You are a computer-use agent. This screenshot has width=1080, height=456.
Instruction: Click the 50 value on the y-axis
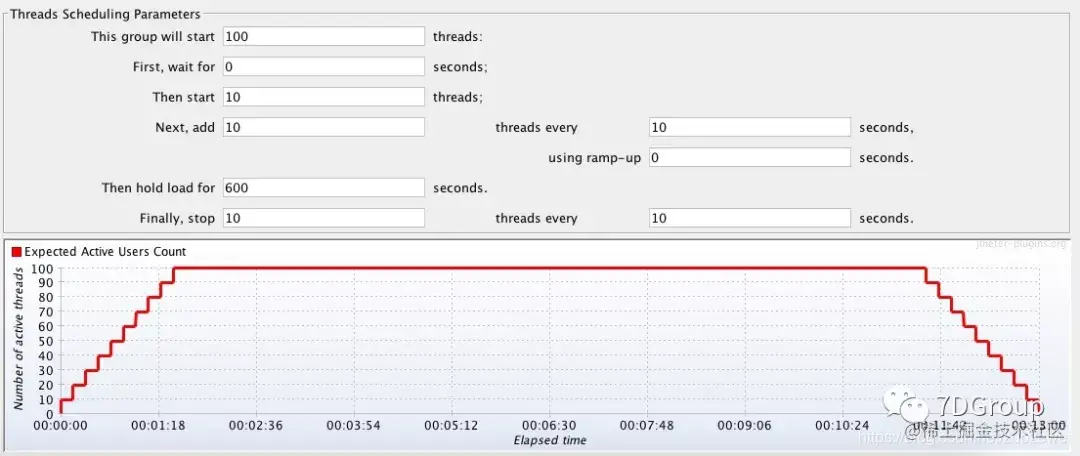pos(47,341)
